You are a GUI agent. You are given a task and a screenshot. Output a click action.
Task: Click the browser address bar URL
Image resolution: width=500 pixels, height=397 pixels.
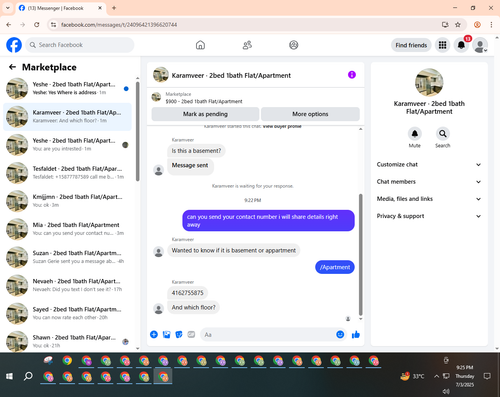[x=119, y=25]
